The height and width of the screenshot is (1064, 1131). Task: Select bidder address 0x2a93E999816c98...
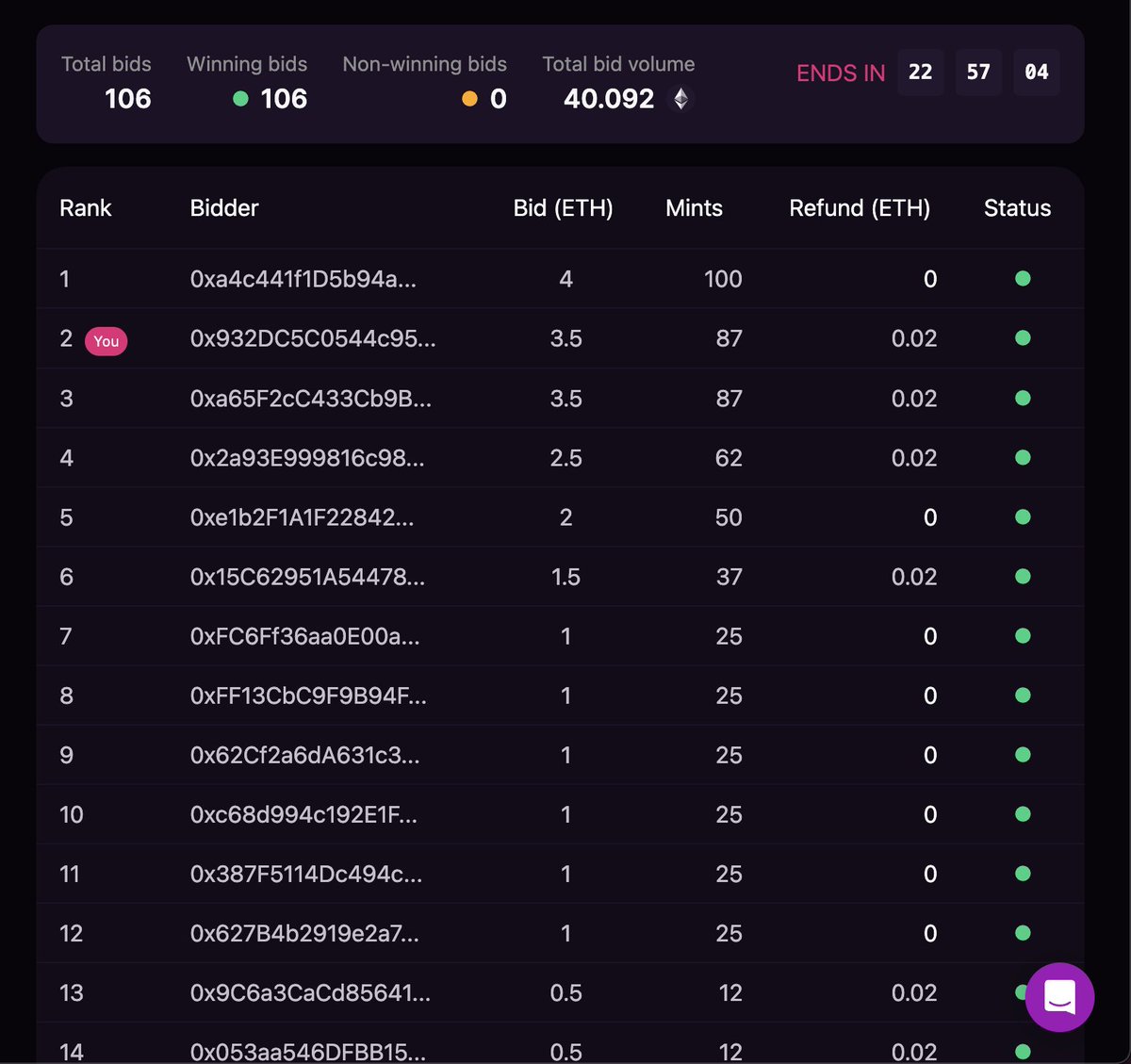307,458
